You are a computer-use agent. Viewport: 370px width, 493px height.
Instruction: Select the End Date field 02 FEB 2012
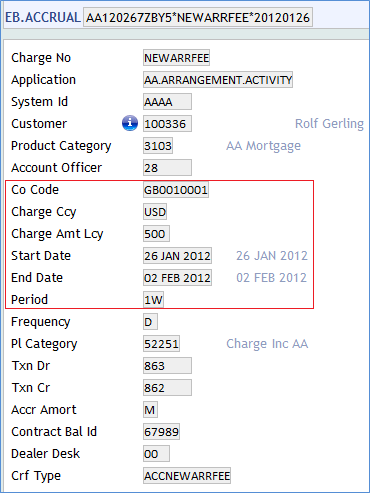tap(177, 278)
